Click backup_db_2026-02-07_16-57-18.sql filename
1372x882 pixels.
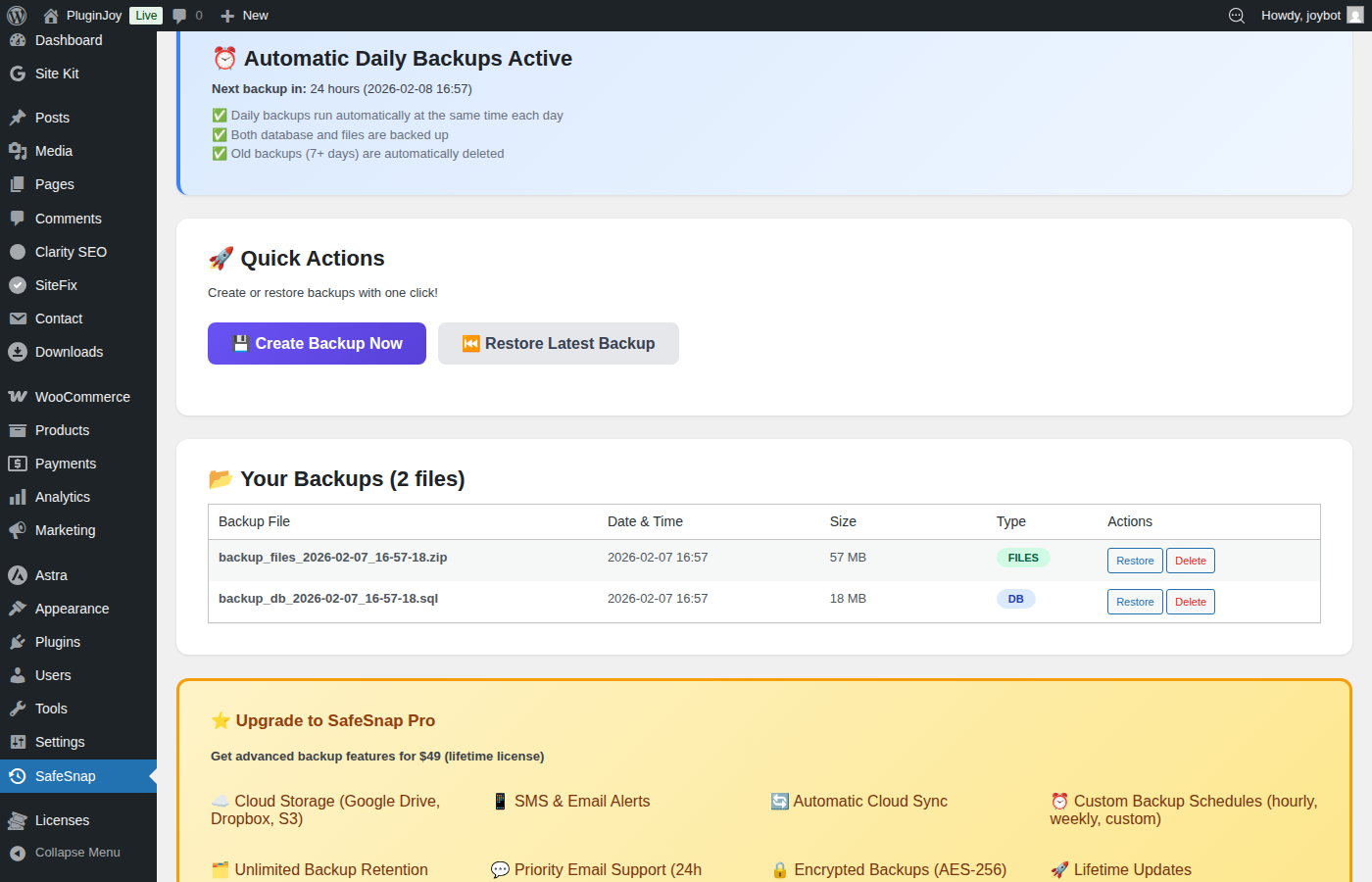328,599
